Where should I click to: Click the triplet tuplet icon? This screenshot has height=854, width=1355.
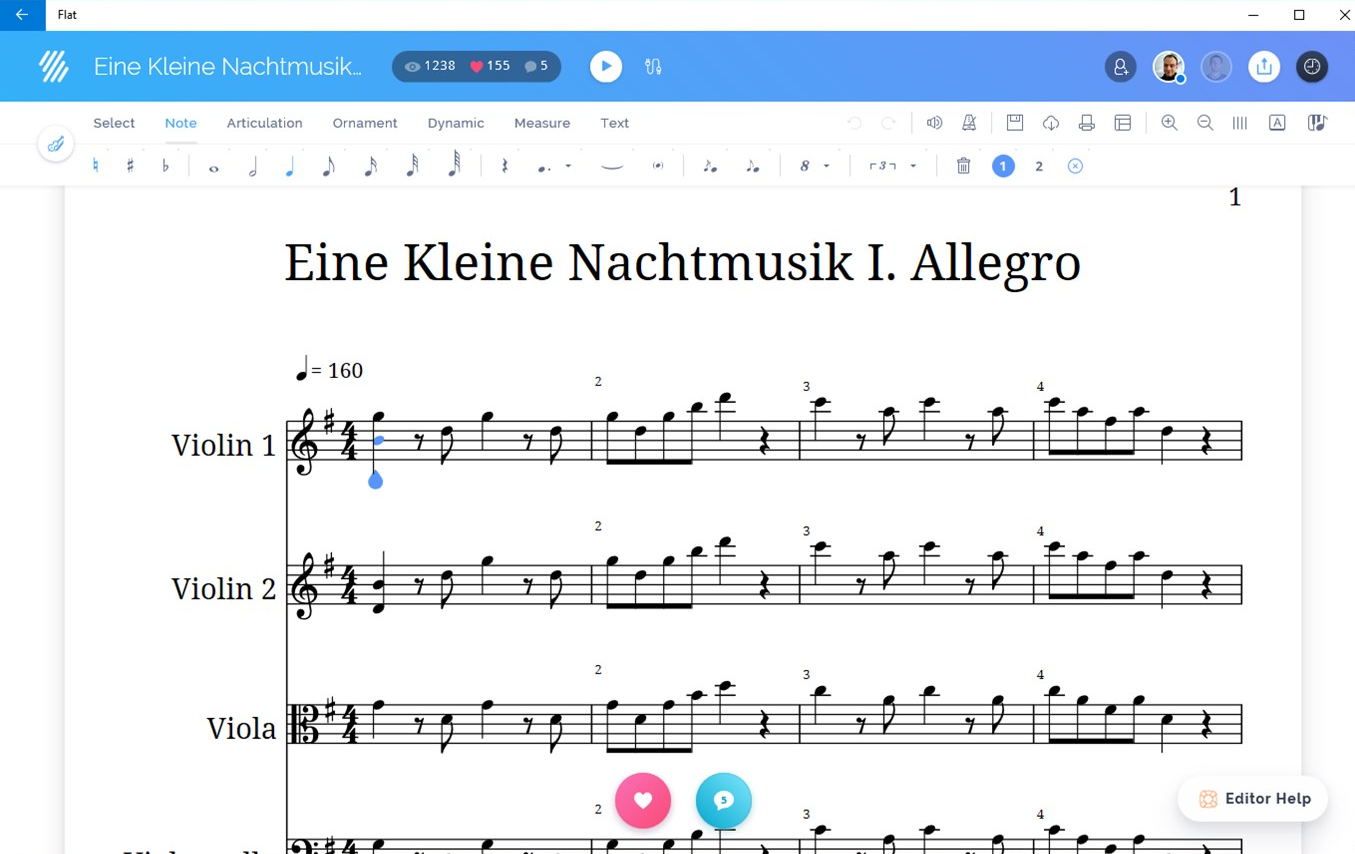pos(882,166)
